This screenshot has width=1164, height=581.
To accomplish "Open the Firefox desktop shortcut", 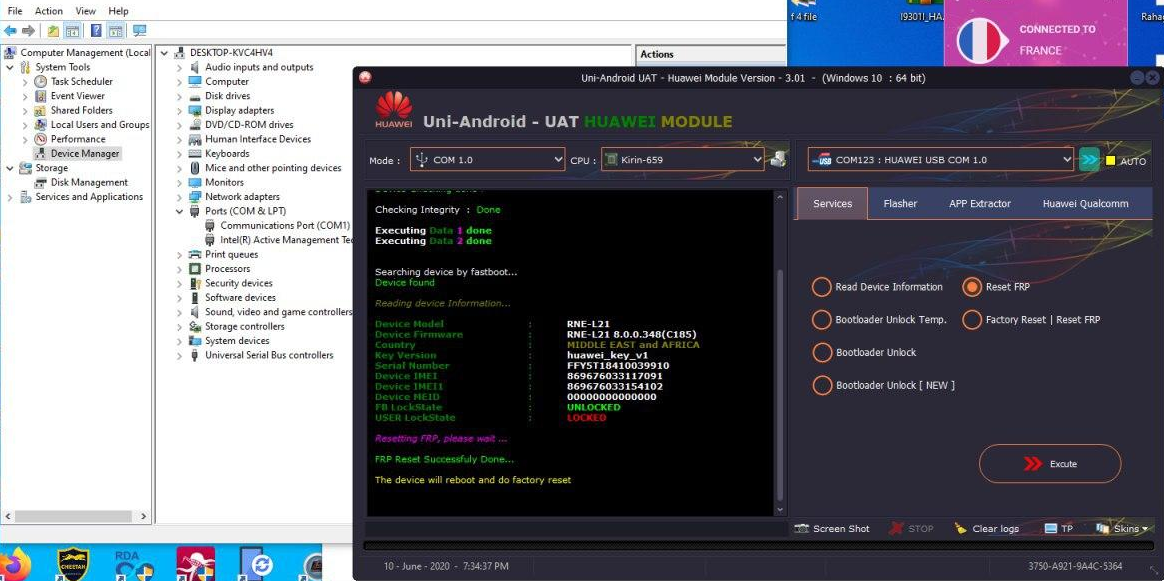I will [15, 564].
